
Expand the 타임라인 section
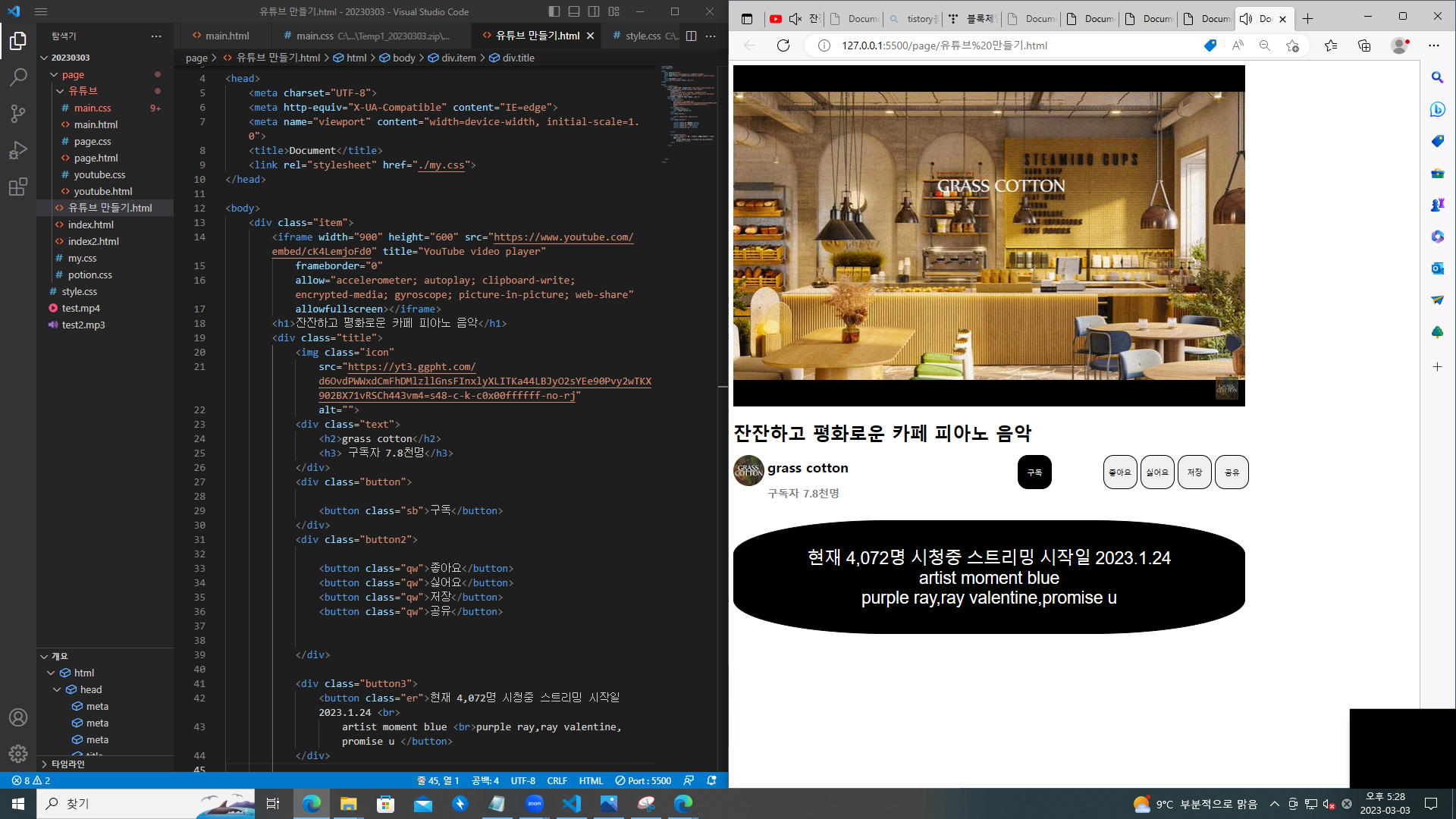(67, 764)
